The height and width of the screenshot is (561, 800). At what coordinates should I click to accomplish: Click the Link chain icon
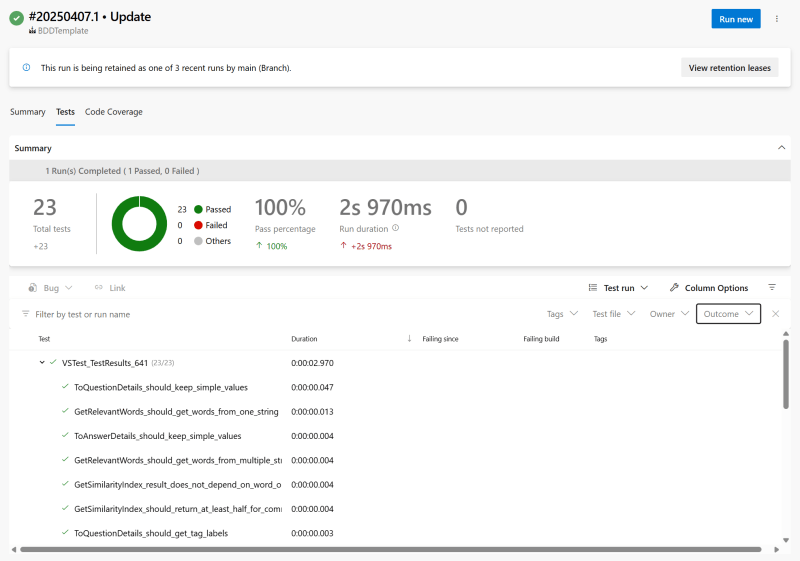point(98,288)
